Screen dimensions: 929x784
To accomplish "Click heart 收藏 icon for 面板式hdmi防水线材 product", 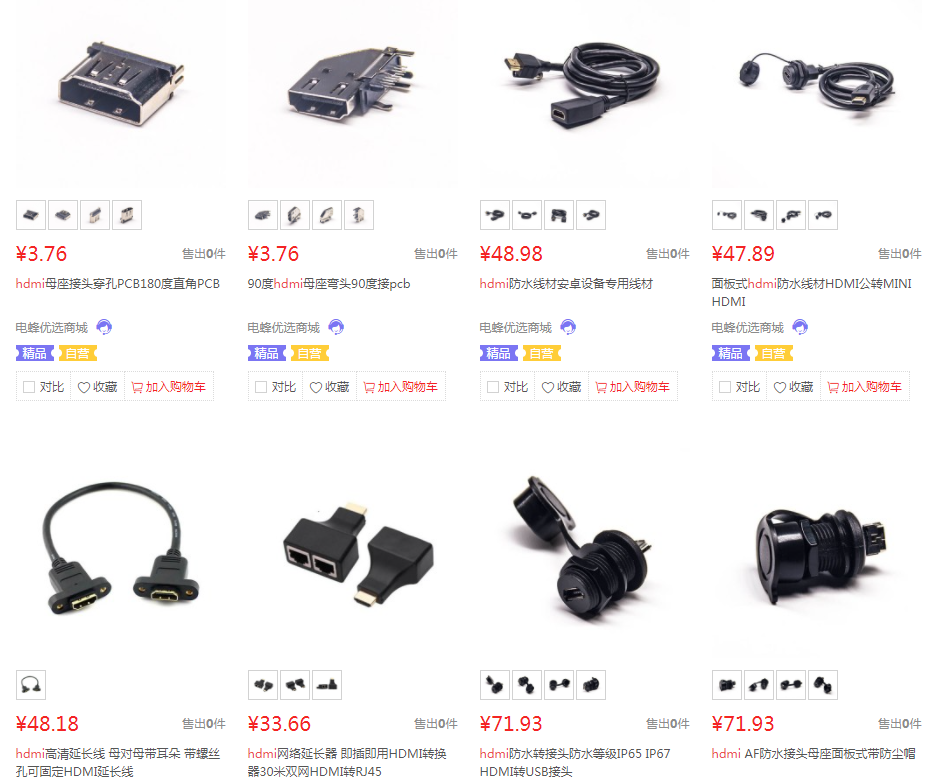I will 780,387.
